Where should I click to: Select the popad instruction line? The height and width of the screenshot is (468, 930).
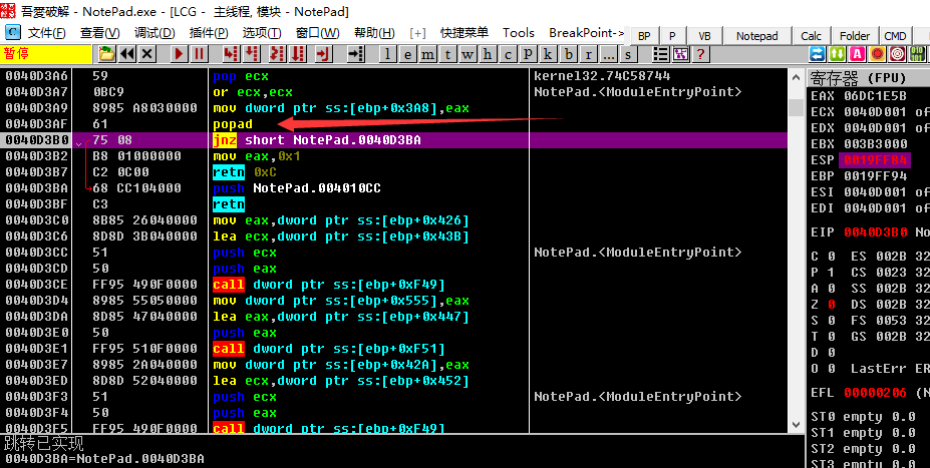pyautogui.click(x=233, y=124)
